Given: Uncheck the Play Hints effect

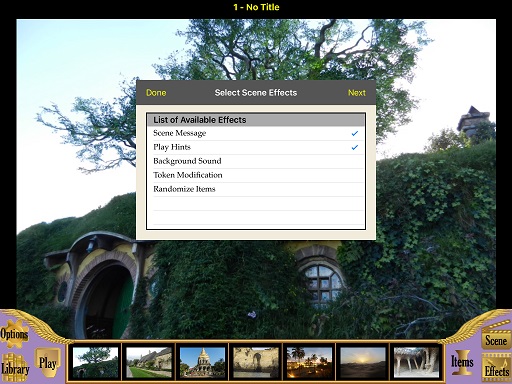Looking at the screenshot, I should click(256, 147).
